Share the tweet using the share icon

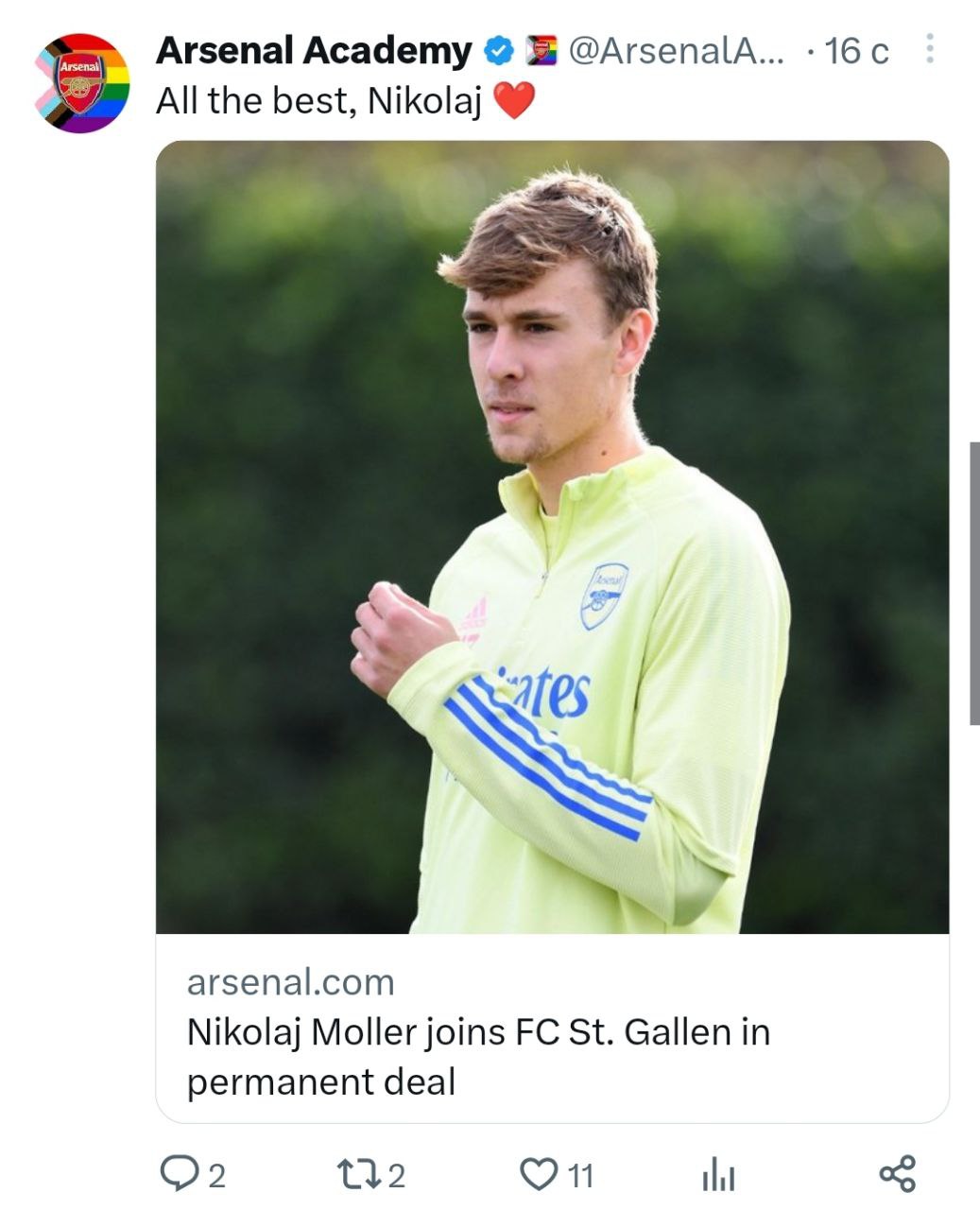(x=897, y=1173)
